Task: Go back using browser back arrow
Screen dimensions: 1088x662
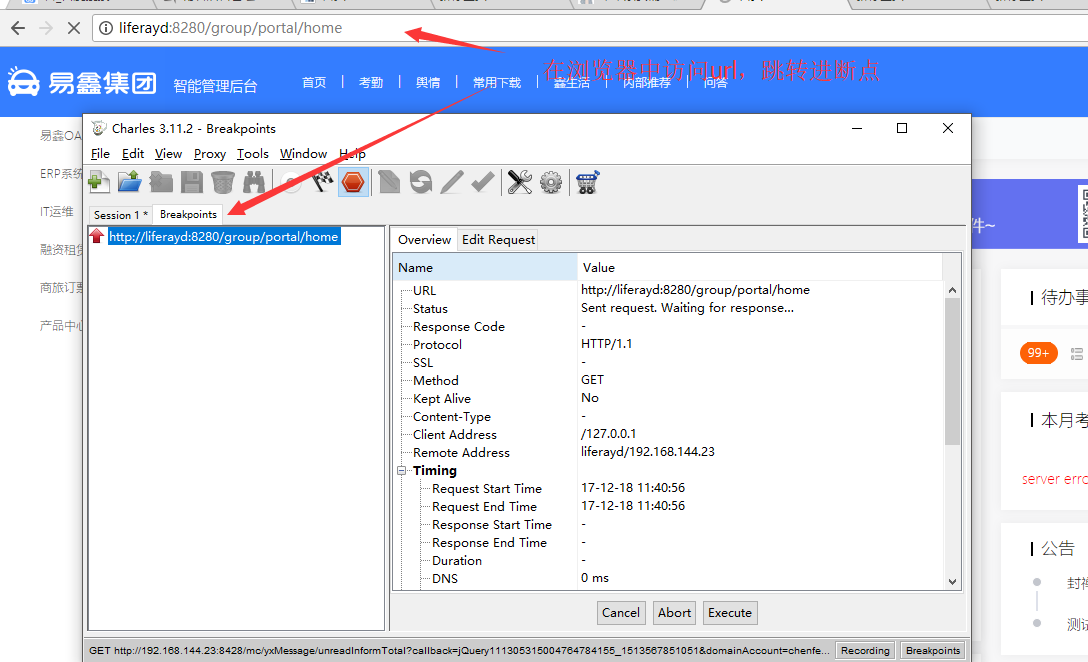Action: coord(18,28)
